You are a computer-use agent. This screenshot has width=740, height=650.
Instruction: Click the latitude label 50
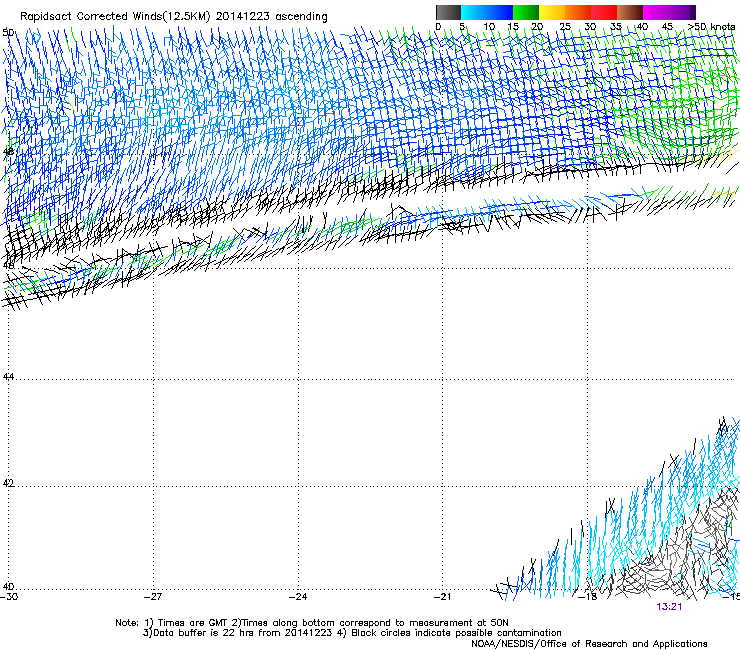(8, 32)
